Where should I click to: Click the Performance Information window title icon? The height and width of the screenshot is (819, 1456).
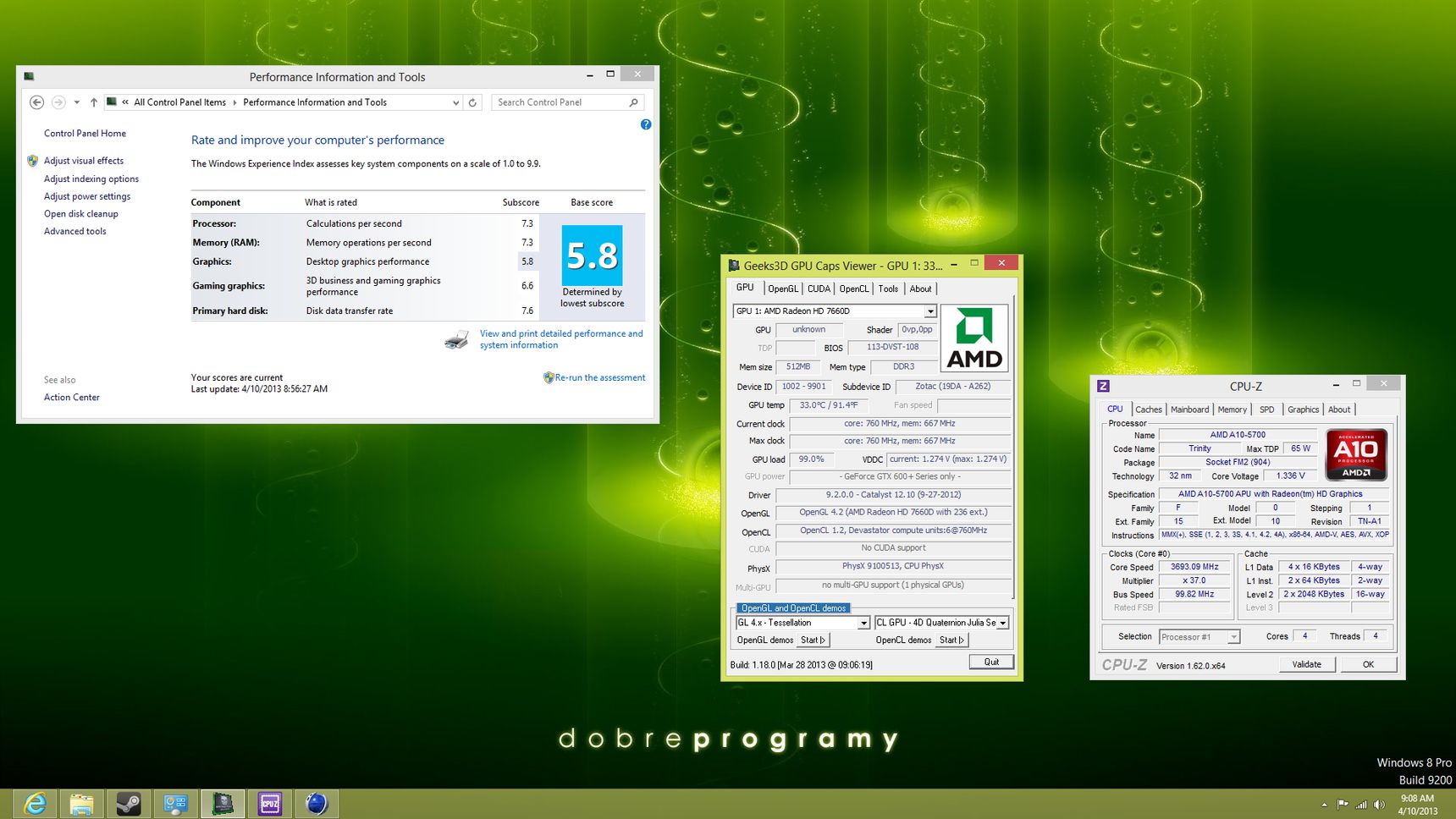pos(29,76)
